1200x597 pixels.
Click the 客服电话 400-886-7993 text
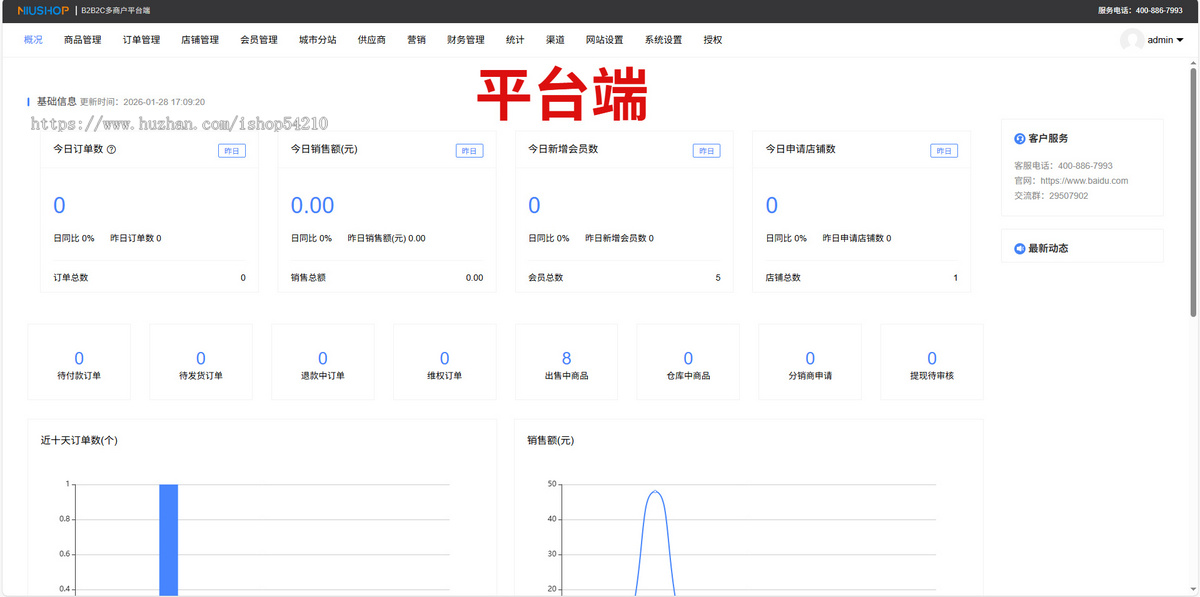(x=1063, y=166)
